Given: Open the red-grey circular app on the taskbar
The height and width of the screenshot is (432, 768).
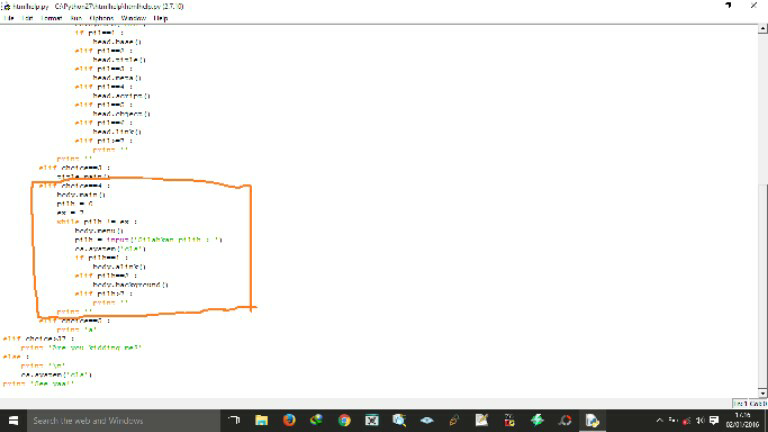Looking at the screenshot, I should pos(565,420).
